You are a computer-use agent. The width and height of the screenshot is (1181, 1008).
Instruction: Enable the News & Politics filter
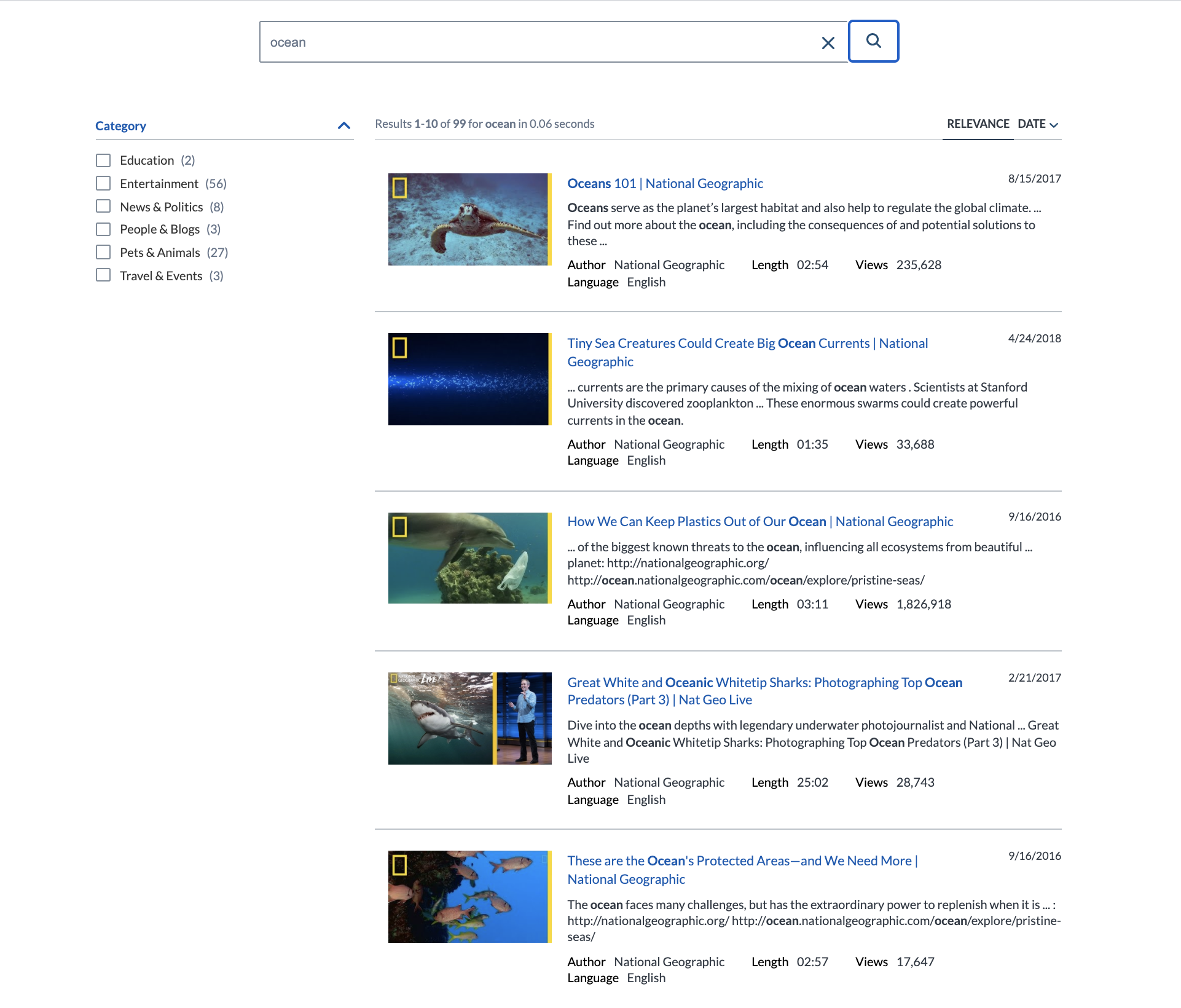pos(103,207)
